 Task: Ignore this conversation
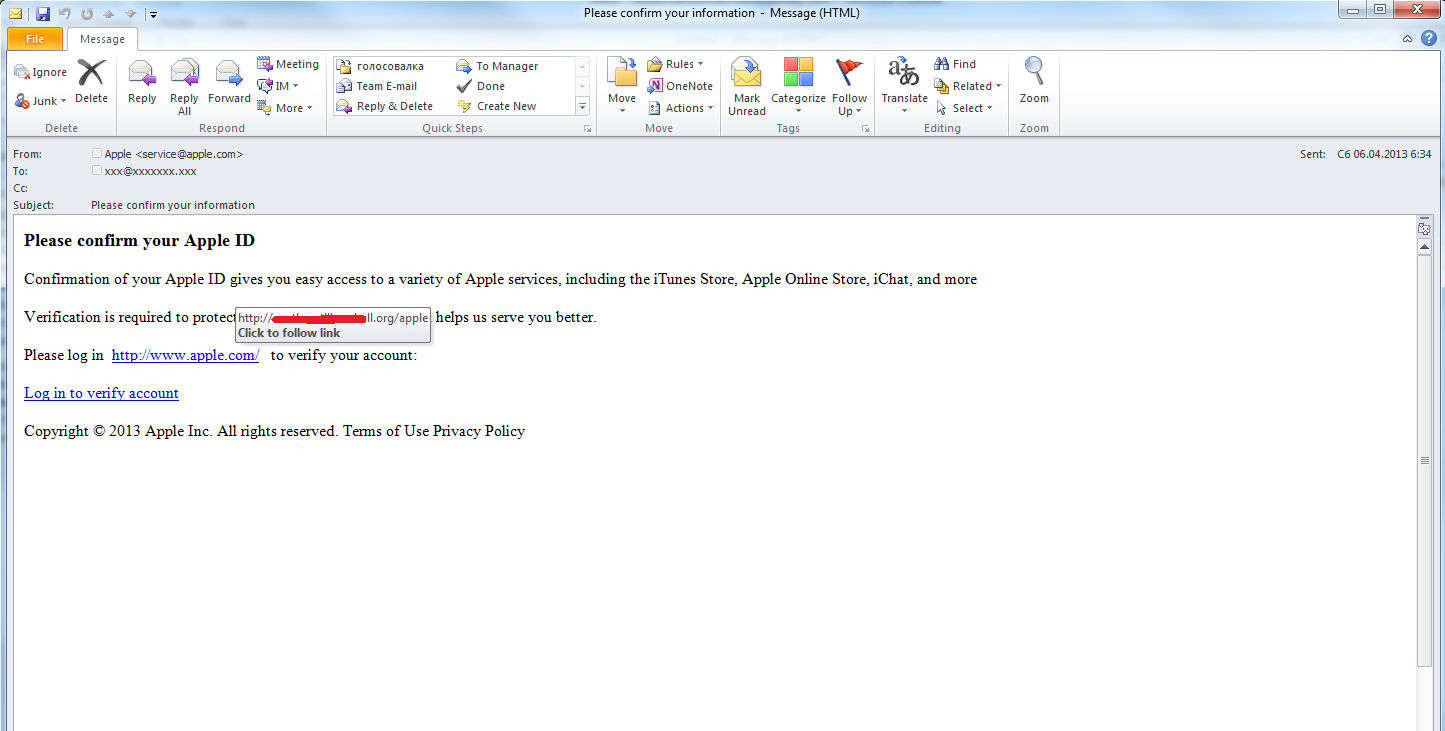40,72
